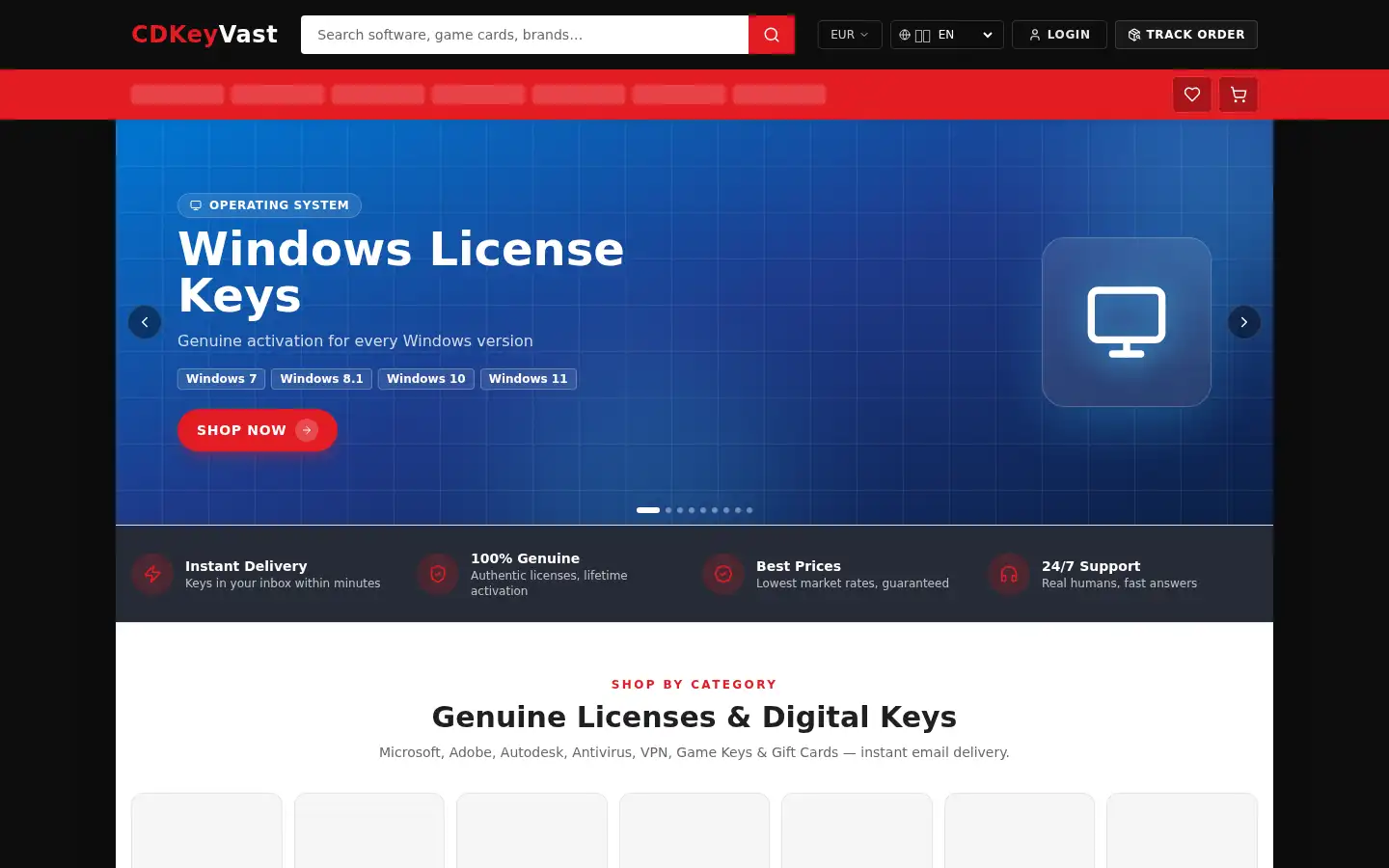Image resolution: width=1389 pixels, height=868 pixels.
Task: Click the red search magnifier button
Action: (772, 35)
